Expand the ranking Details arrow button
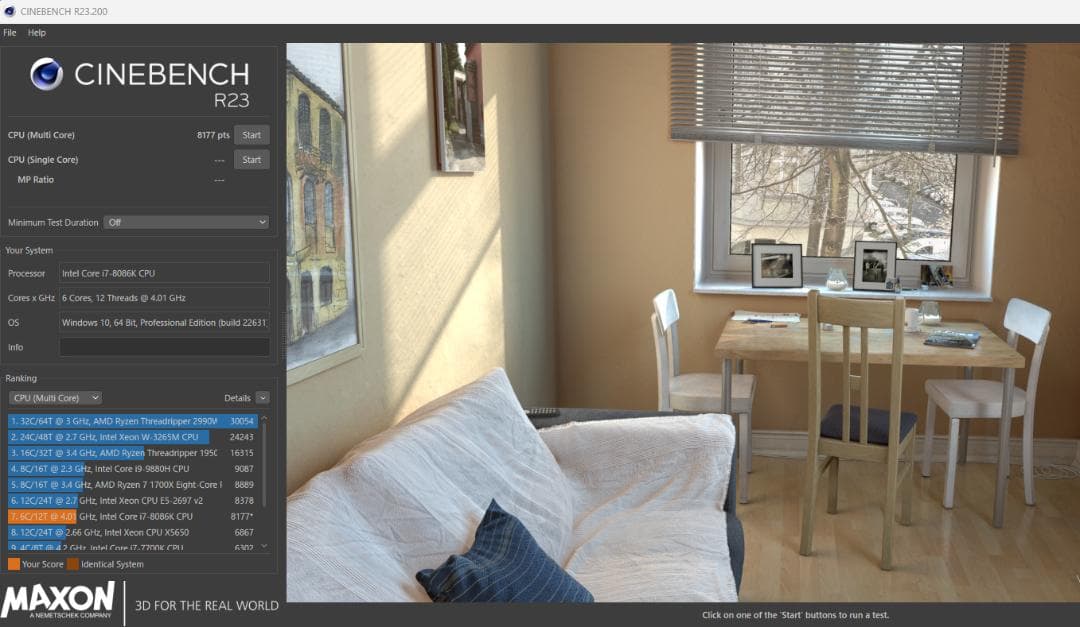Image resolution: width=1080 pixels, height=627 pixels. pyautogui.click(x=262, y=398)
